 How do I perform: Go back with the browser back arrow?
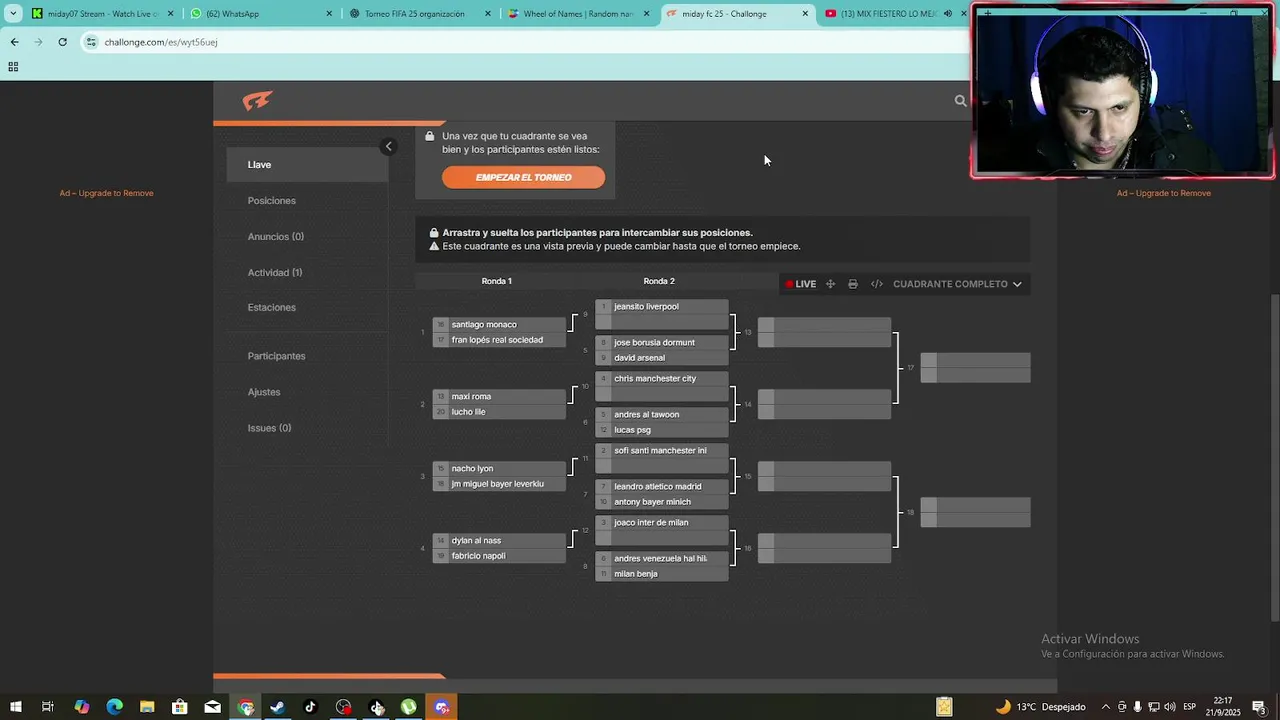point(14,42)
